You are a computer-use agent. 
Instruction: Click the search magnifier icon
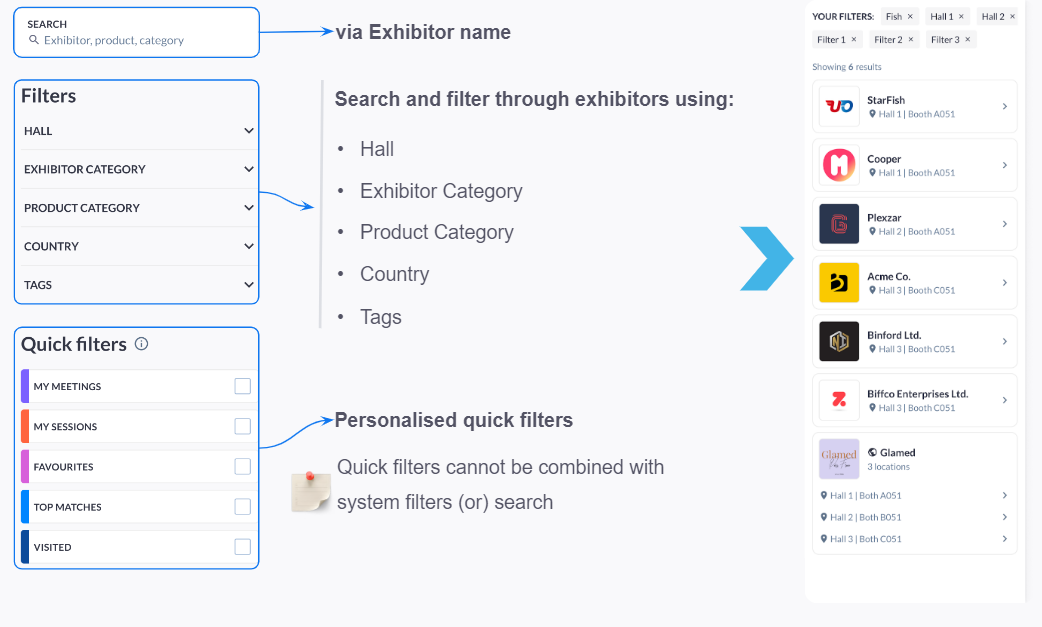pyautogui.click(x=34, y=40)
